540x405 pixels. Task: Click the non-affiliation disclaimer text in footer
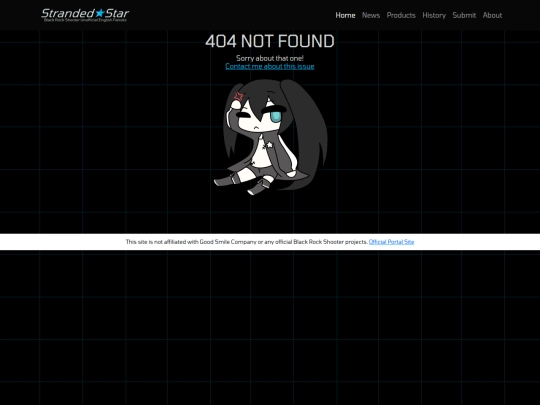(247, 242)
